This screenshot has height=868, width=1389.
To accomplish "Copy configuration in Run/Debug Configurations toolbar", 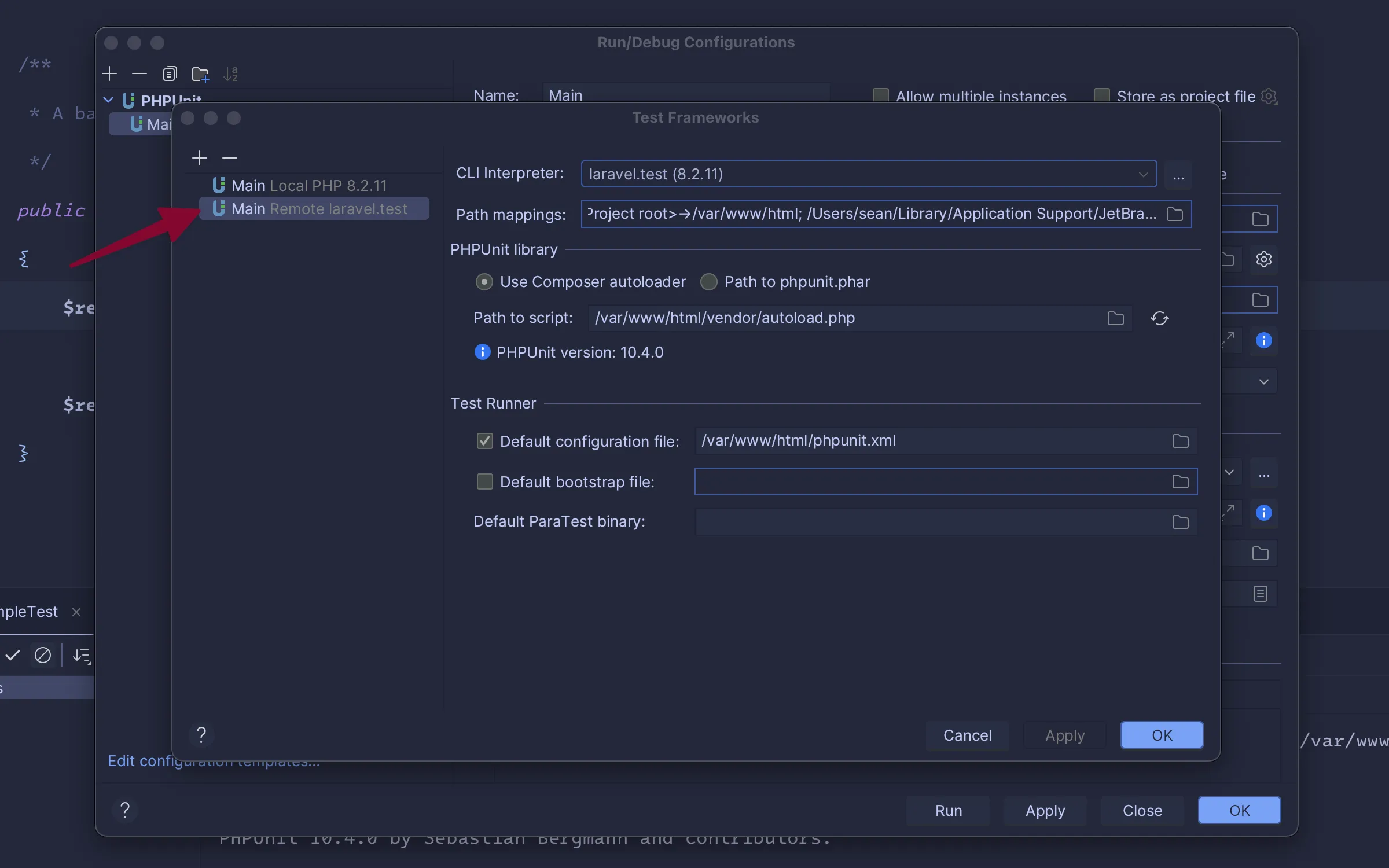I will (170, 73).
